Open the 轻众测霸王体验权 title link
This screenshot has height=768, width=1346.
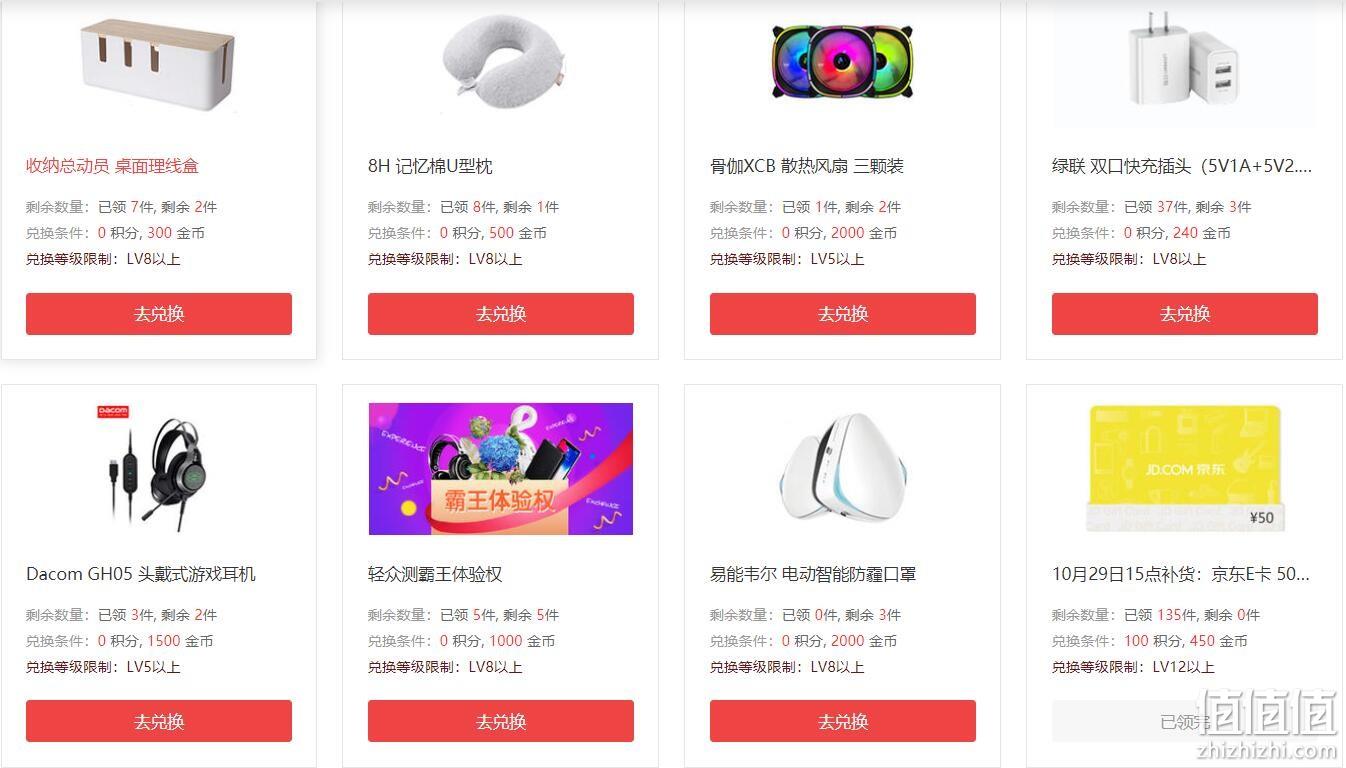coord(435,574)
